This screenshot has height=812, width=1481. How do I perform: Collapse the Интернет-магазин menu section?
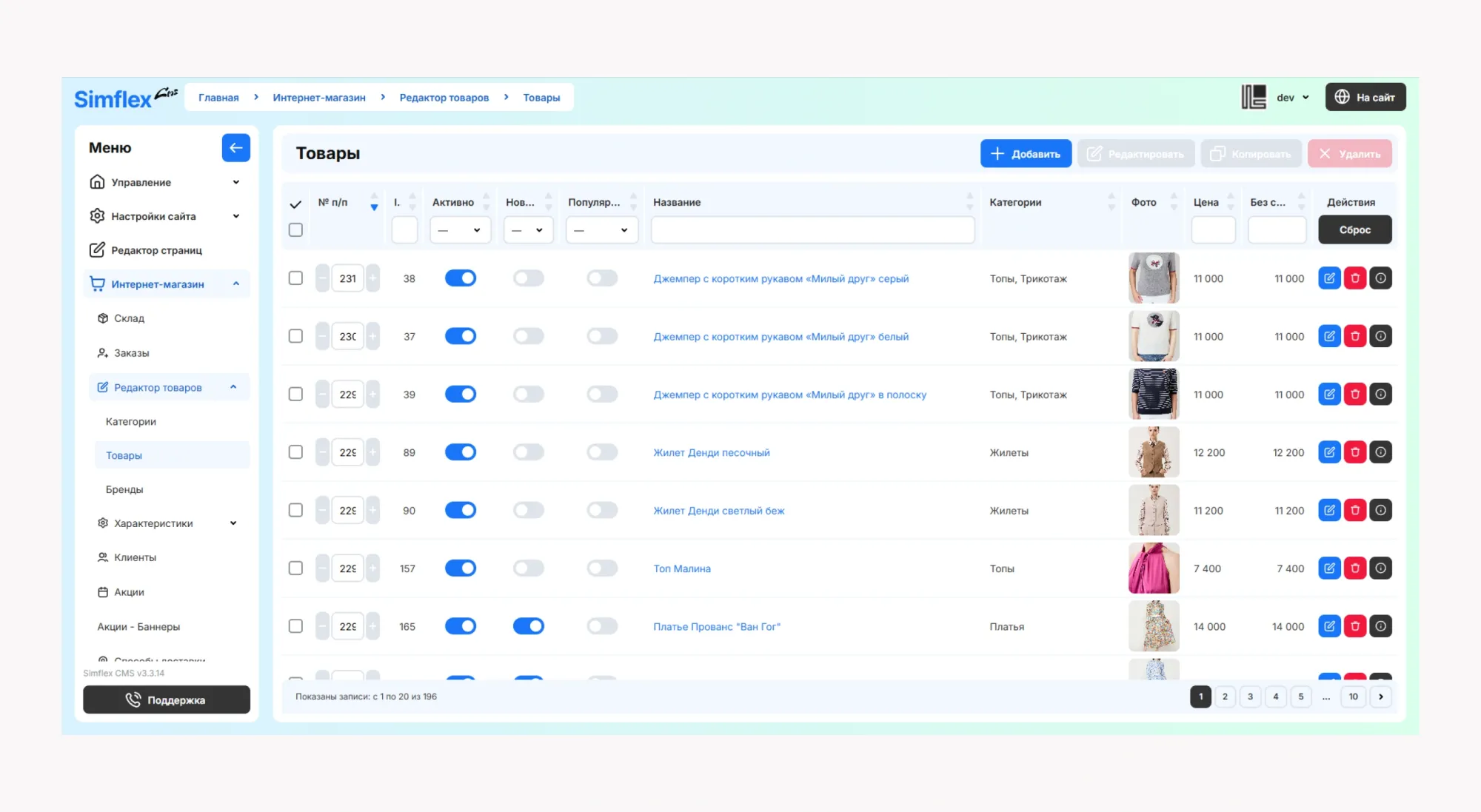[x=166, y=284]
